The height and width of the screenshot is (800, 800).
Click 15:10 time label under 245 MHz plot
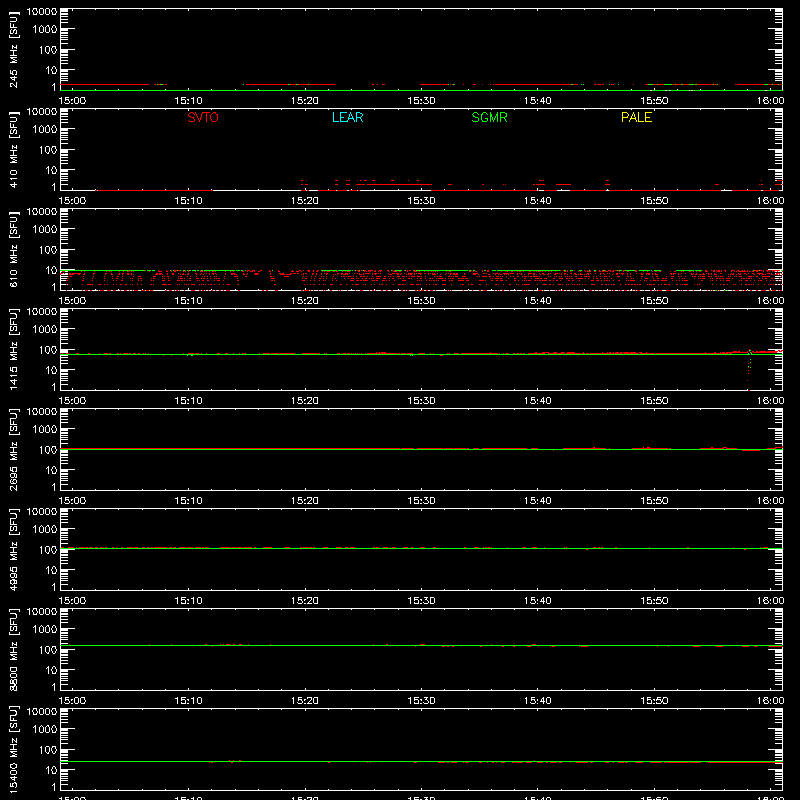(x=188, y=101)
